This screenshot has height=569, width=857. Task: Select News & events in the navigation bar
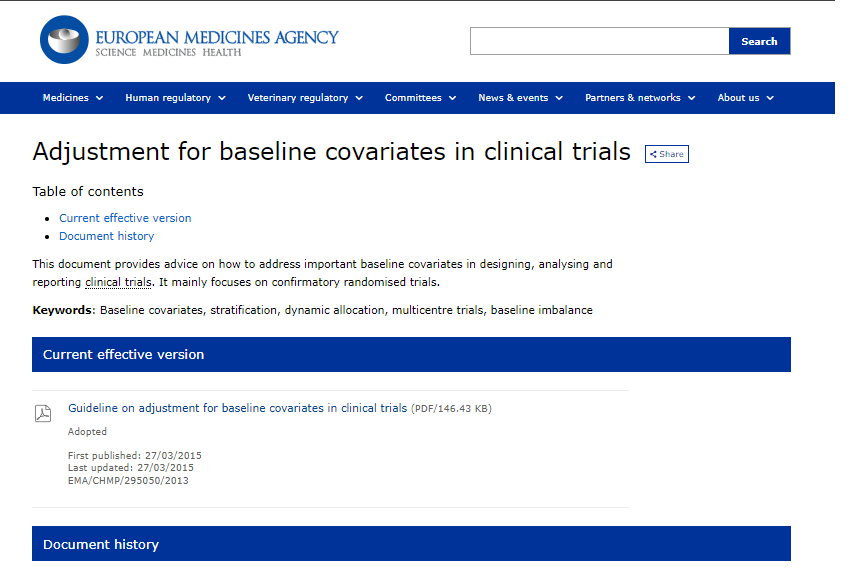click(x=520, y=98)
